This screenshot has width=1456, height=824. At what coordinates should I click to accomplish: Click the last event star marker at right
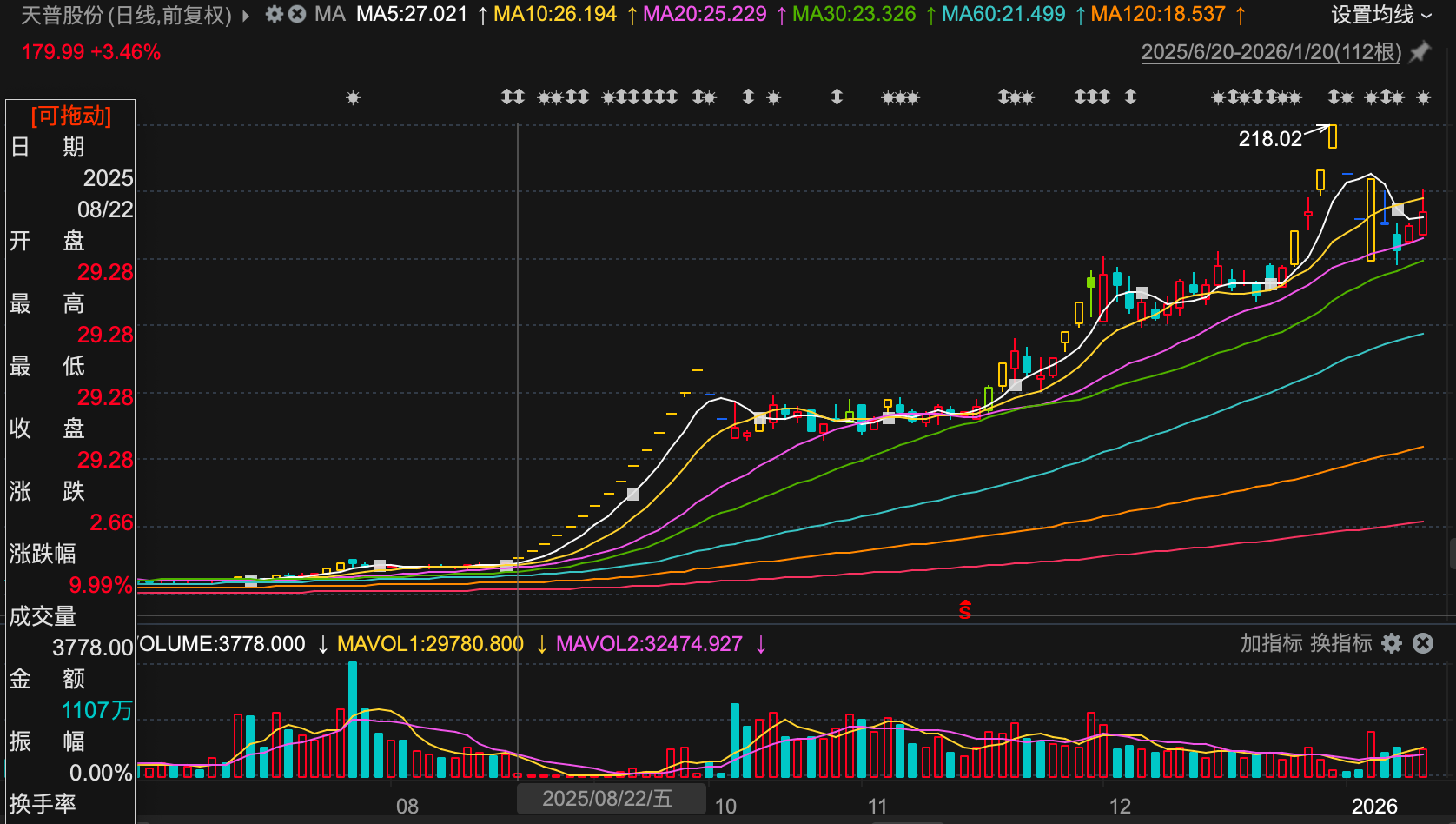tap(1423, 97)
